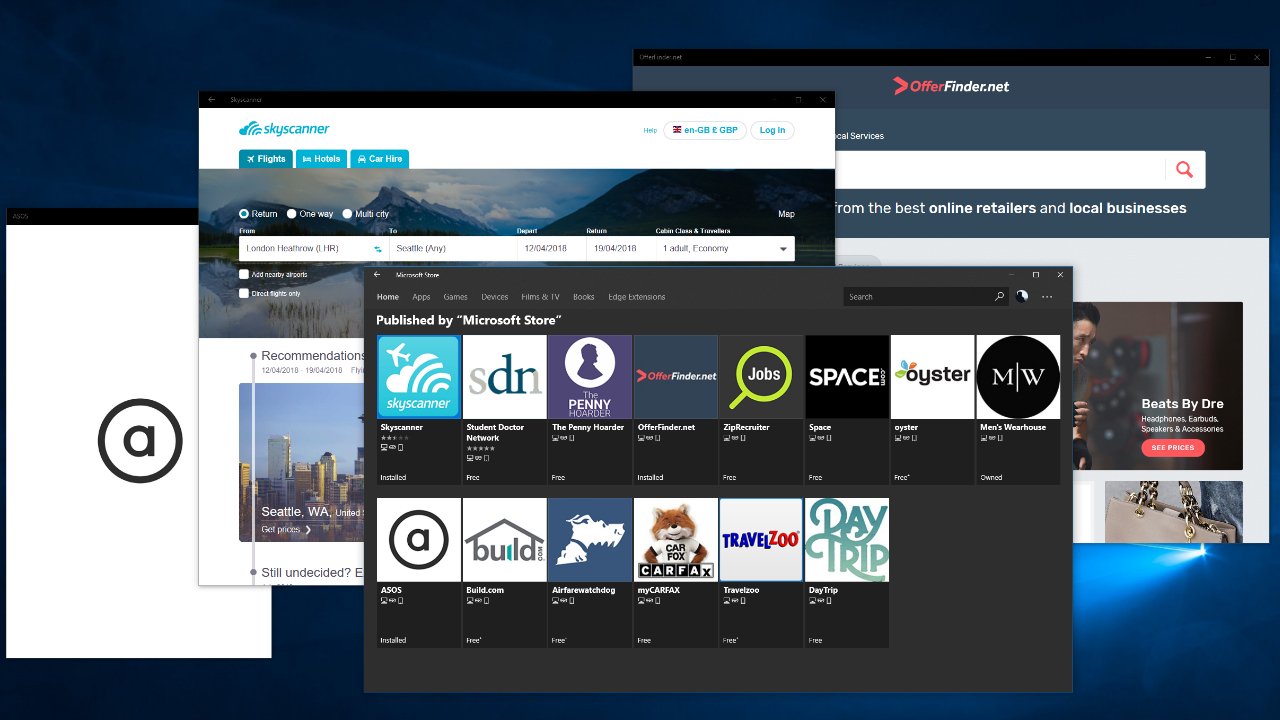This screenshot has width=1280, height=720.
Task: Click the OfferFinder red search magnifier icon
Action: (x=1185, y=170)
